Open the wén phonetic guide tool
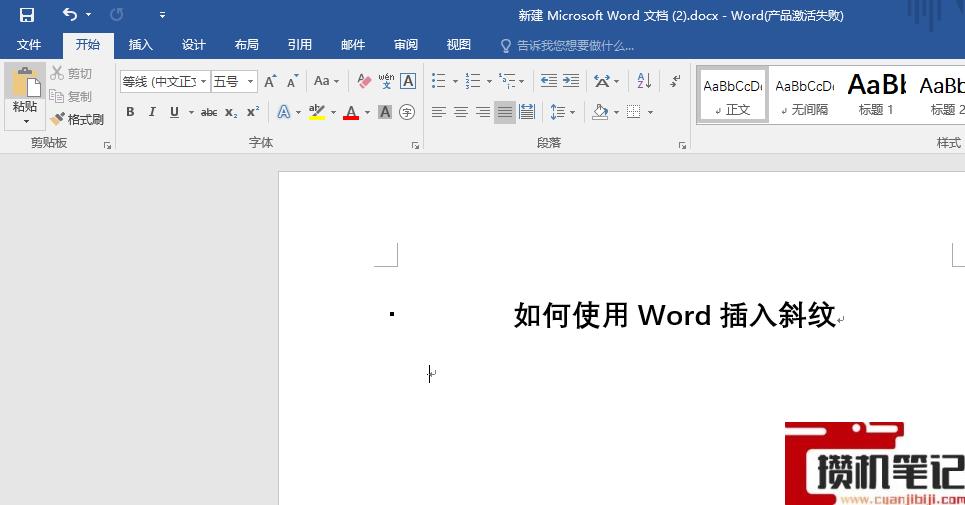 click(x=386, y=81)
